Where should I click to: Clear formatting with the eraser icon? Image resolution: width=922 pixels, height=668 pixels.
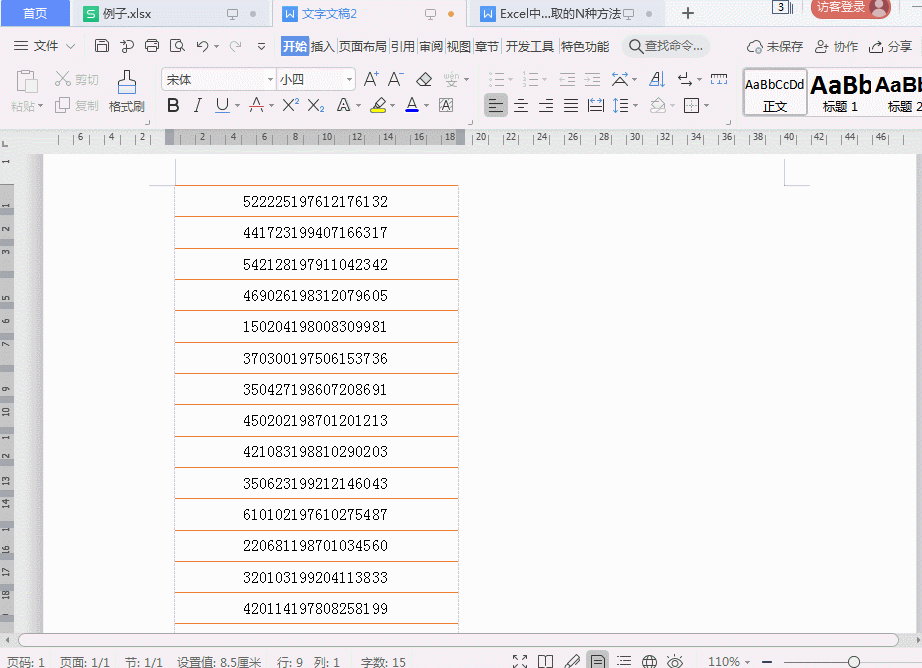click(424, 79)
